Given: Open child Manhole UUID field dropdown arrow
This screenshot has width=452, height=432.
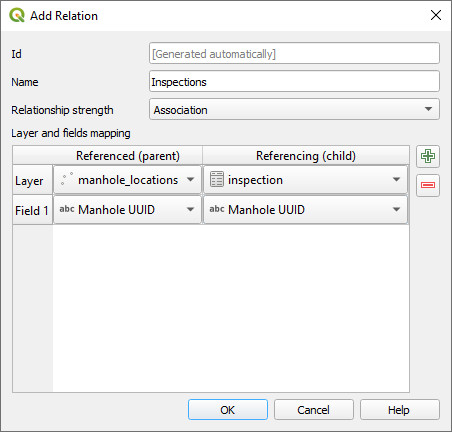Looking at the screenshot, I should pos(396,209).
